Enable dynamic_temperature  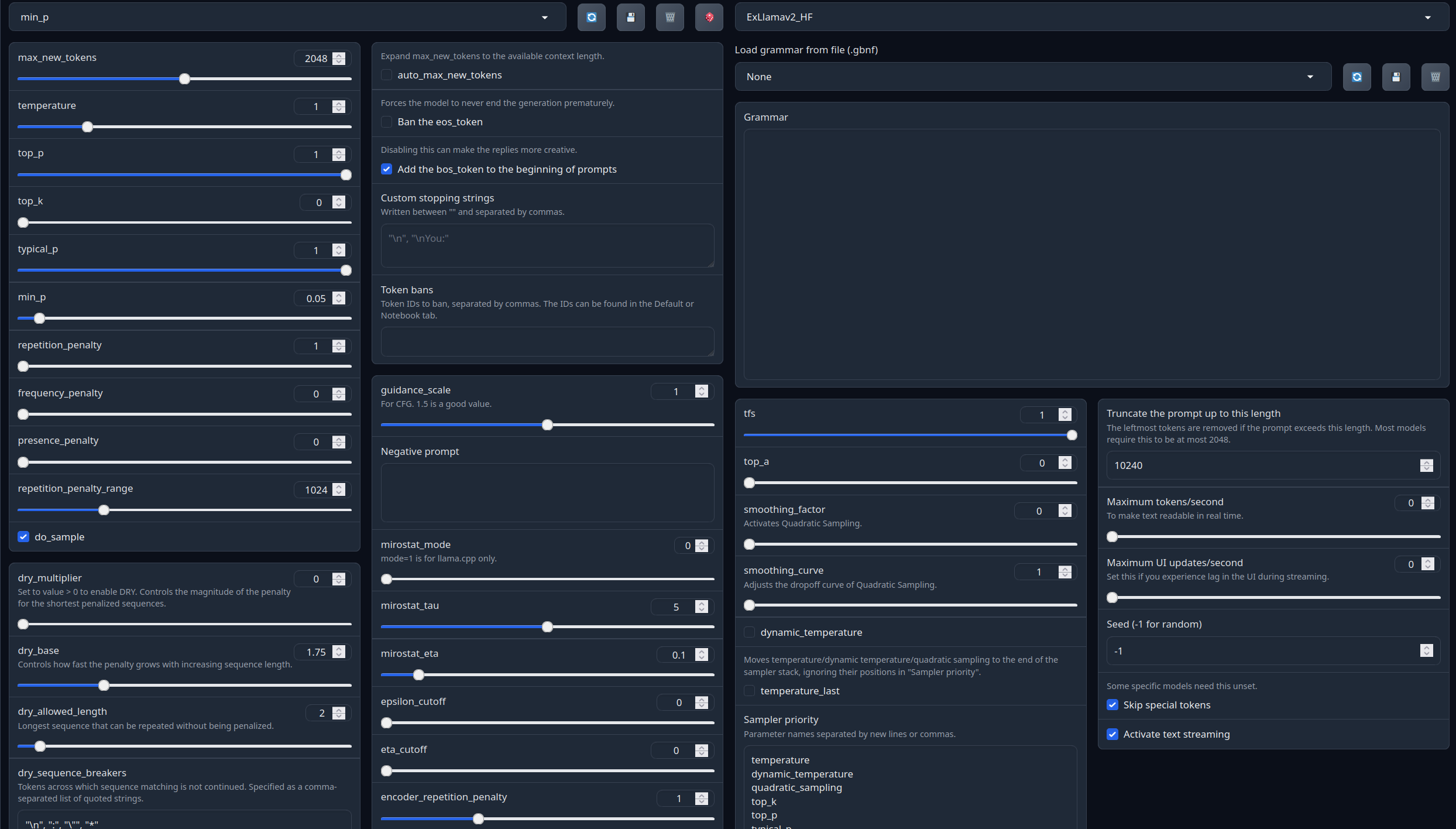pos(750,632)
